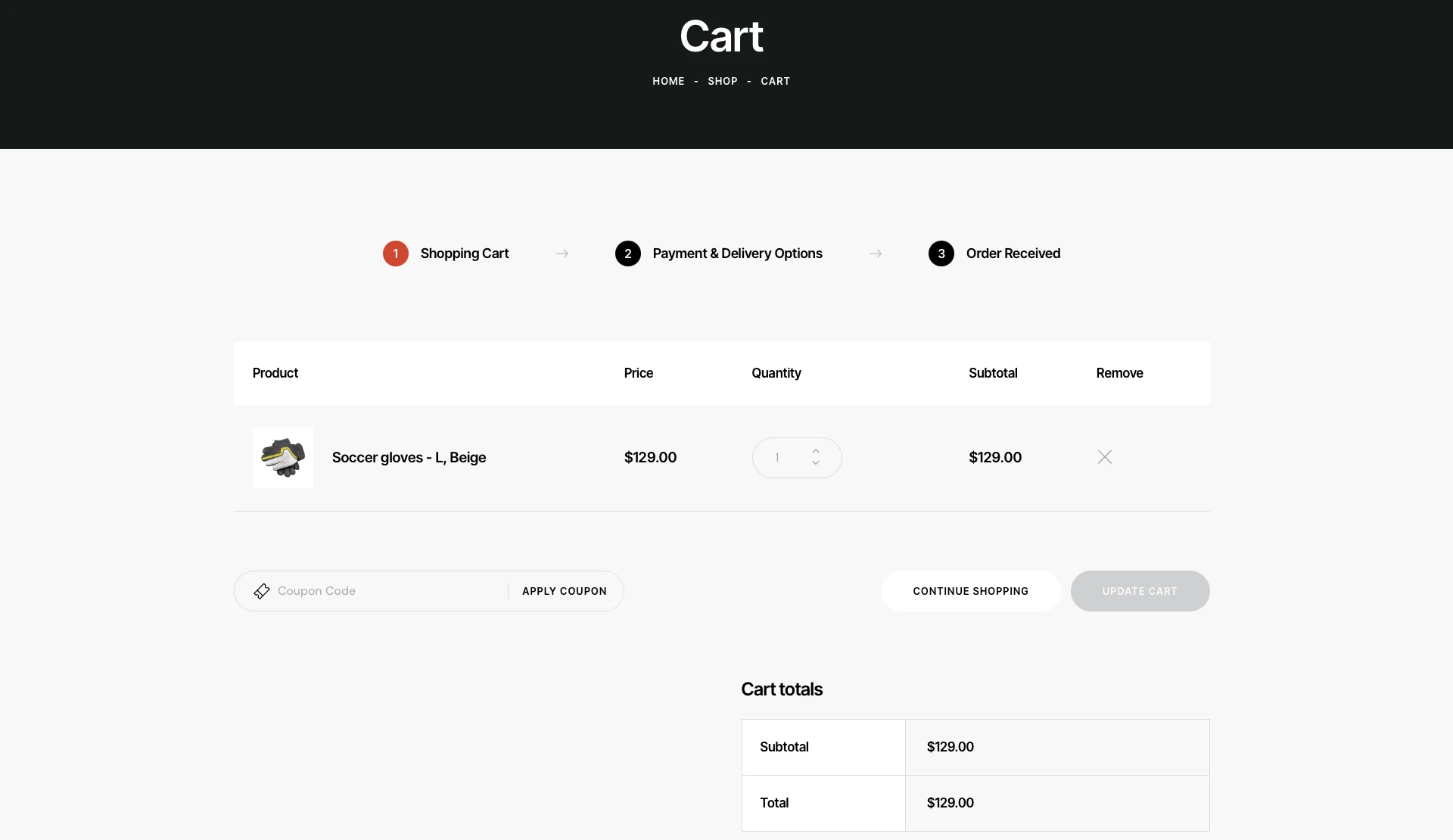Go to Home breadcrumb link
The width and height of the screenshot is (1453, 840).
668,81
